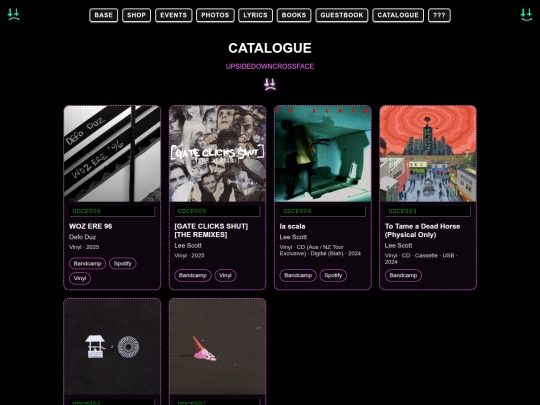Click the pink sad-face icon under UPSIDEDOWNCROSSFACE
The width and height of the screenshot is (540, 405).
(x=270, y=84)
